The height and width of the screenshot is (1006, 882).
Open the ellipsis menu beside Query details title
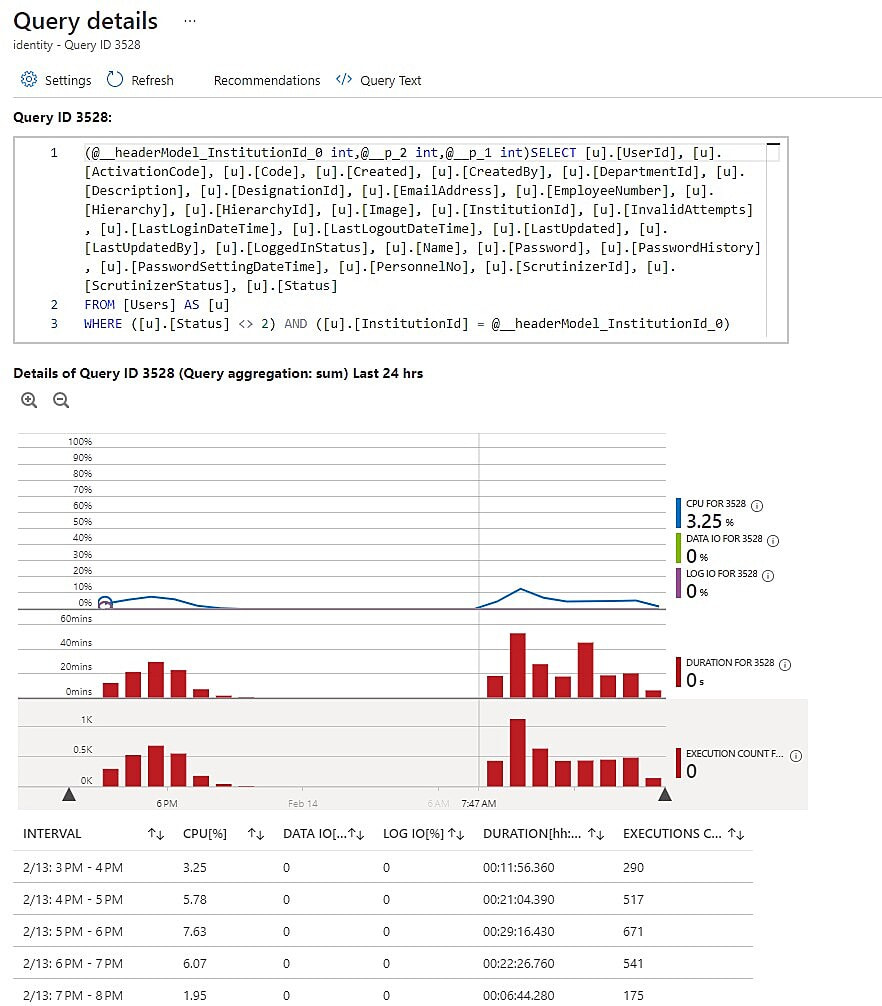pyautogui.click(x=191, y=20)
